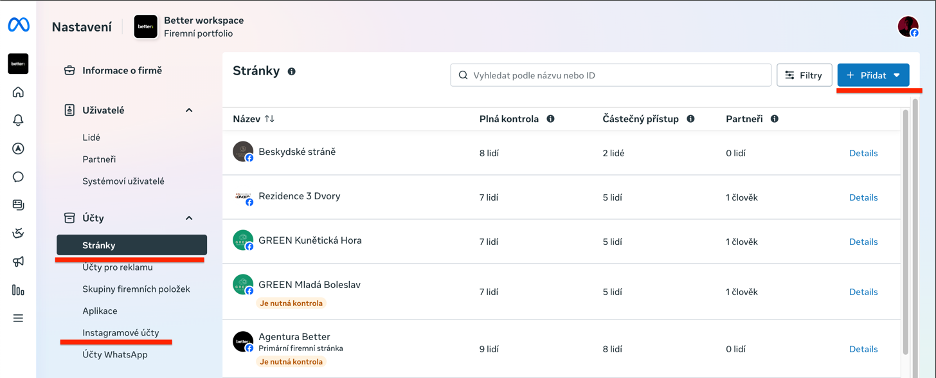
Task: Click Nastavení heading
Action: (x=81, y=27)
